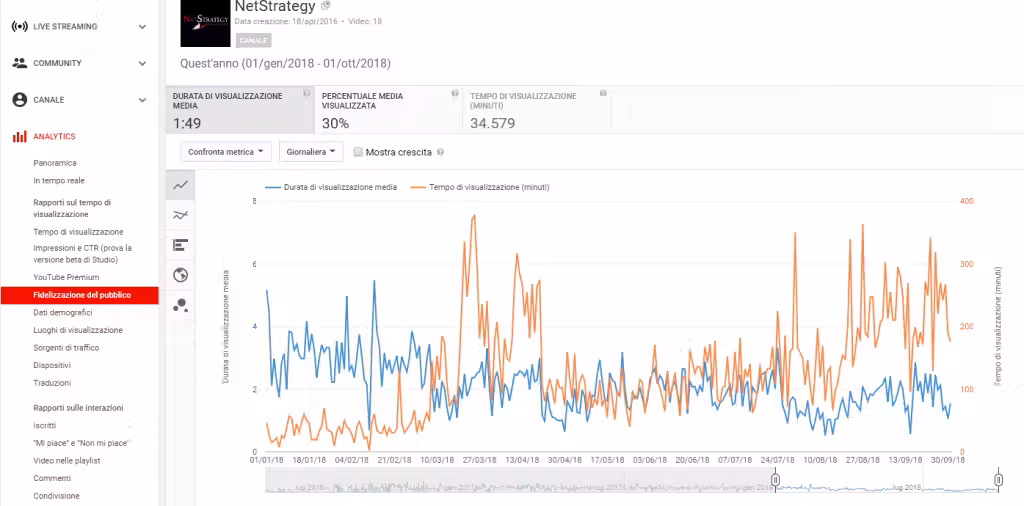1024x506 pixels.
Task: Click the open-in-new icon beside NetStrategy
Action: click(x=326, y=6)
